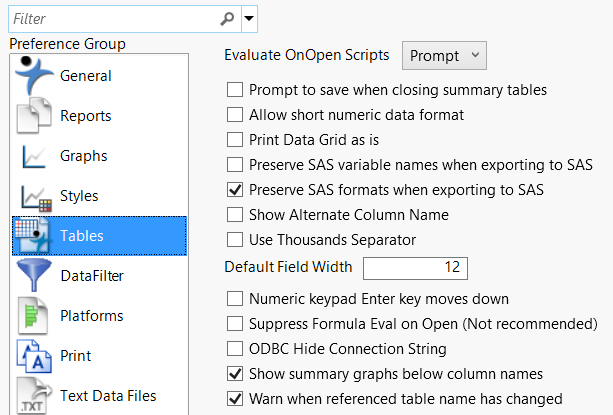Toggle Use Thousands Separator checkbox
613x415 pixels.
point(235,239)
